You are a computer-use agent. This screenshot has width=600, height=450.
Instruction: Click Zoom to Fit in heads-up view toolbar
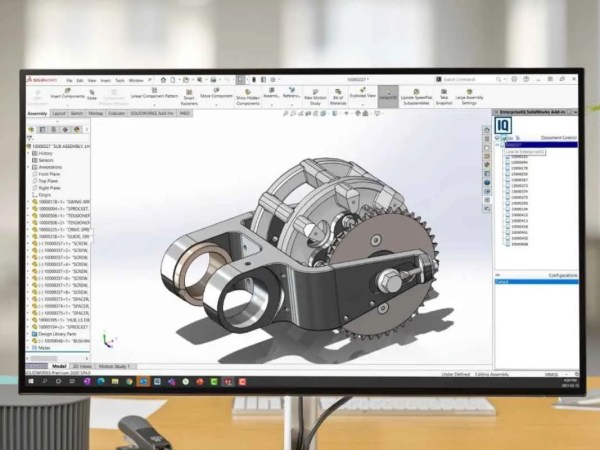click(285, 114)
